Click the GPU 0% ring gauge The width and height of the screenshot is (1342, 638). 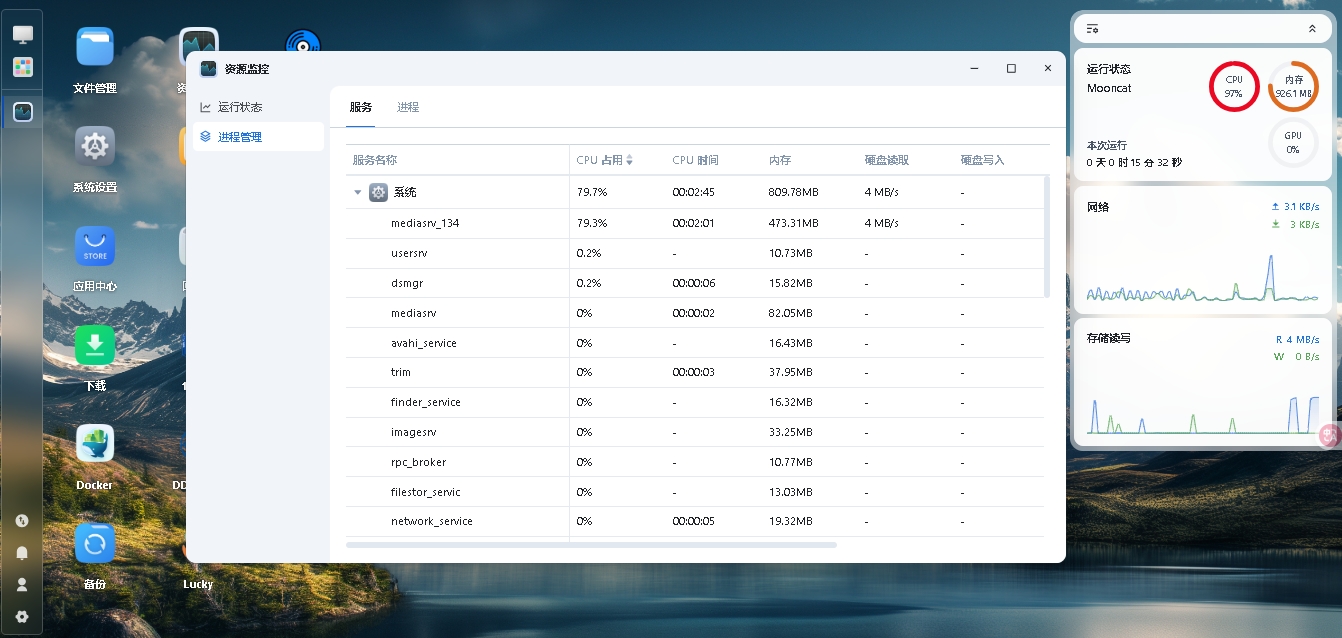1293,143
